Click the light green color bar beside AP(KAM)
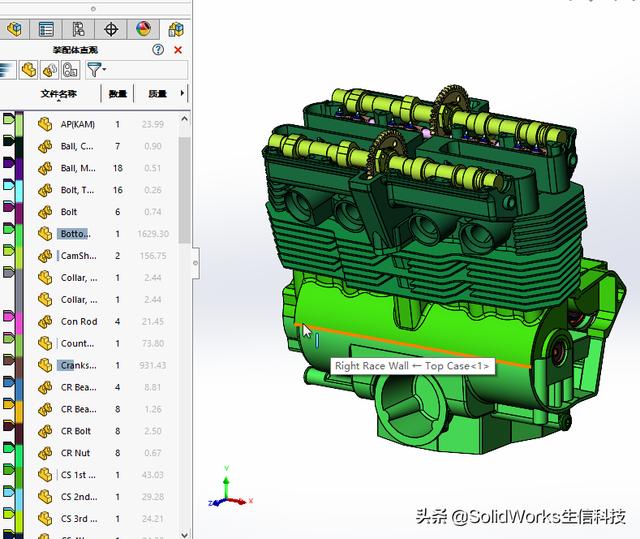Screen dimensions: 640x539 pos(19,124)
